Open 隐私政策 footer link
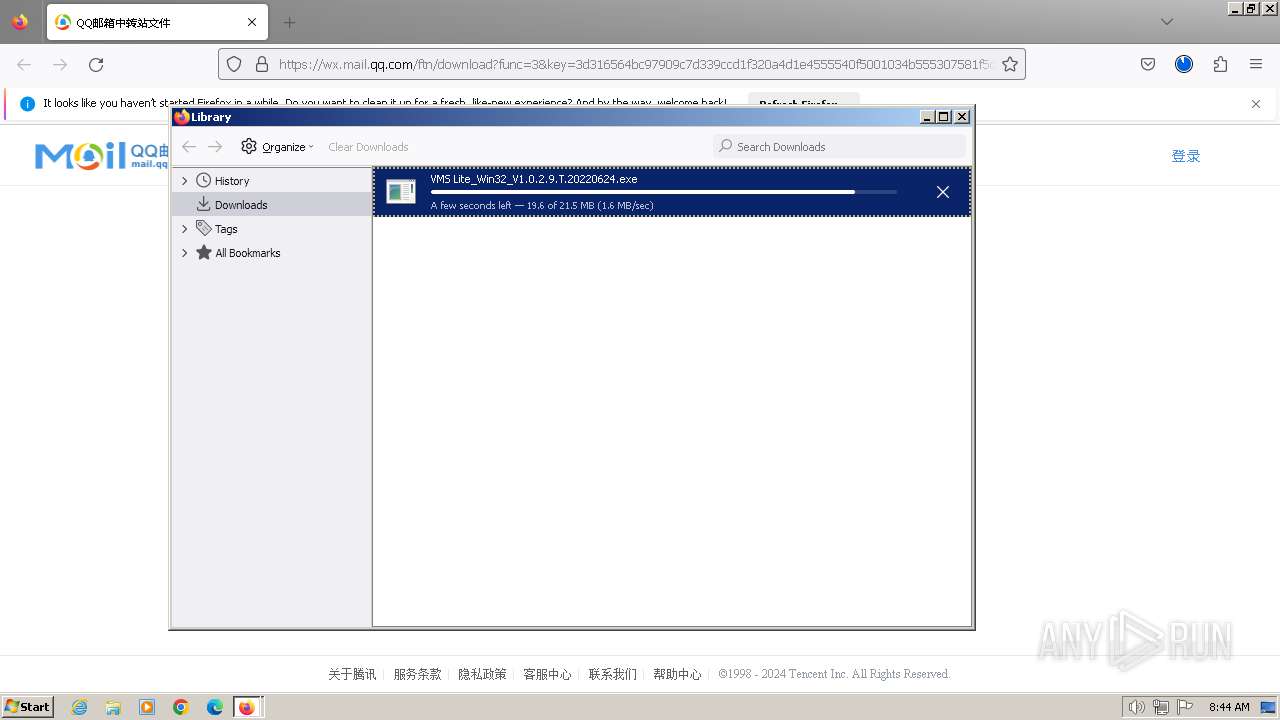This screenshot has height=720, width=1280. [x=482, y=674]
